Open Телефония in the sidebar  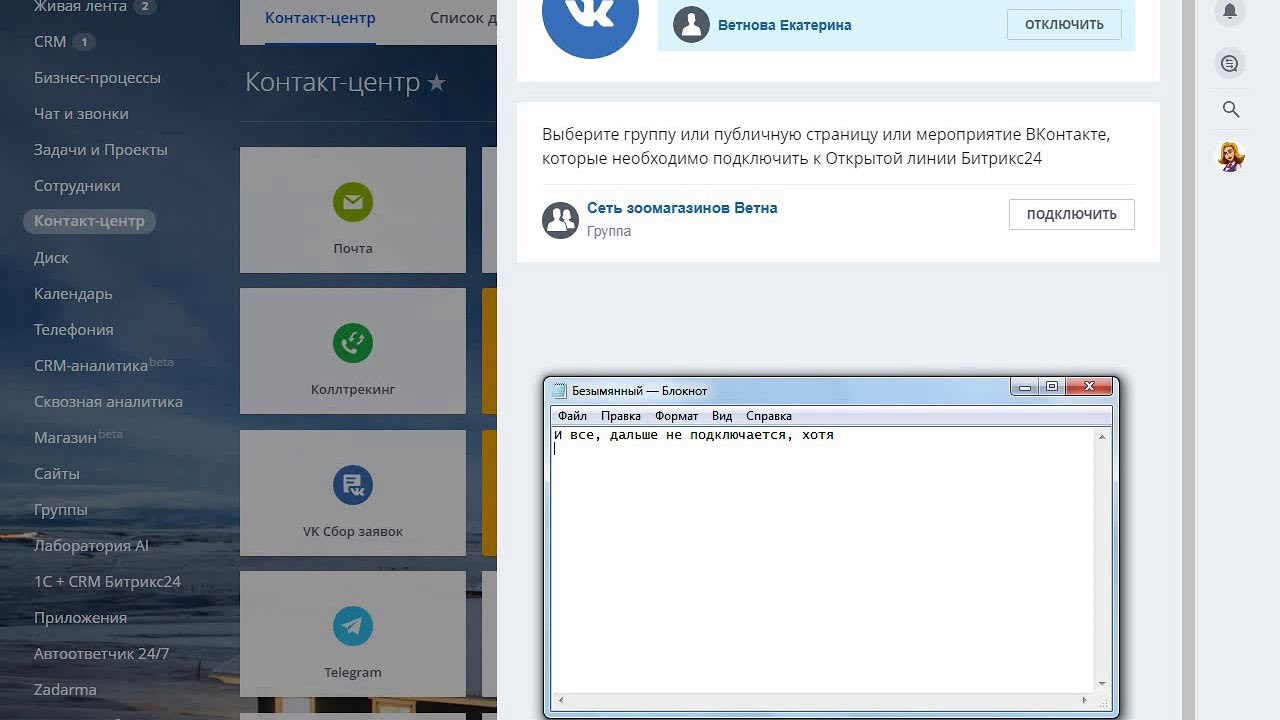coord(74,330)
